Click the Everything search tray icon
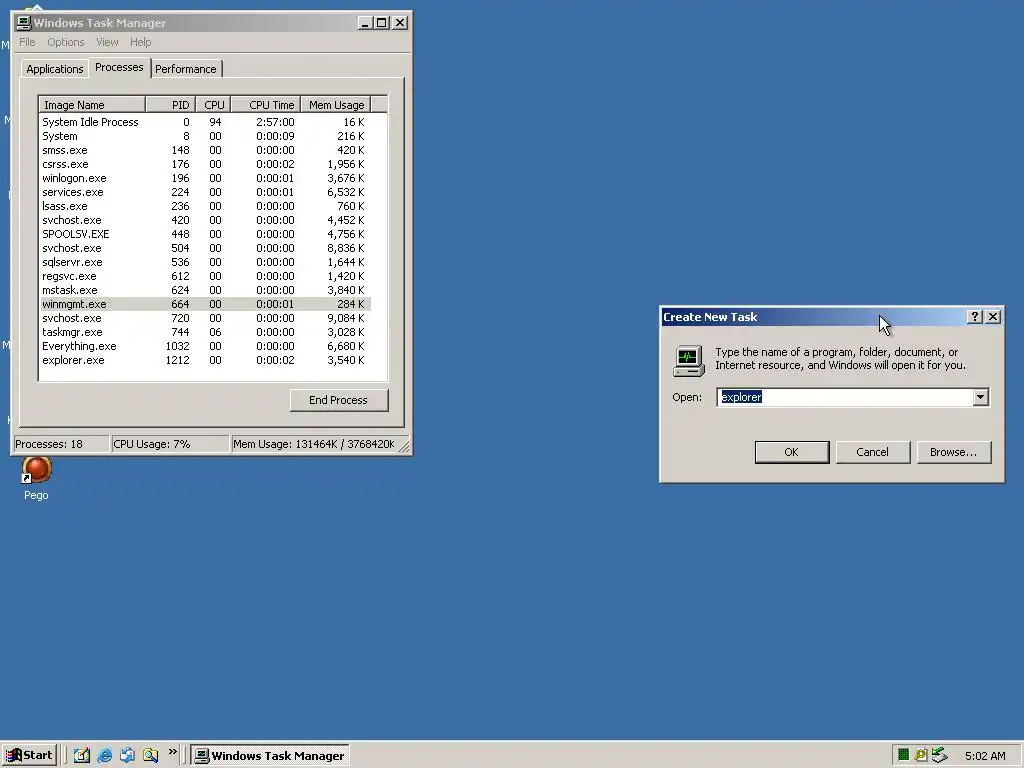This screenshot has width=1024, height=768. 921,755
